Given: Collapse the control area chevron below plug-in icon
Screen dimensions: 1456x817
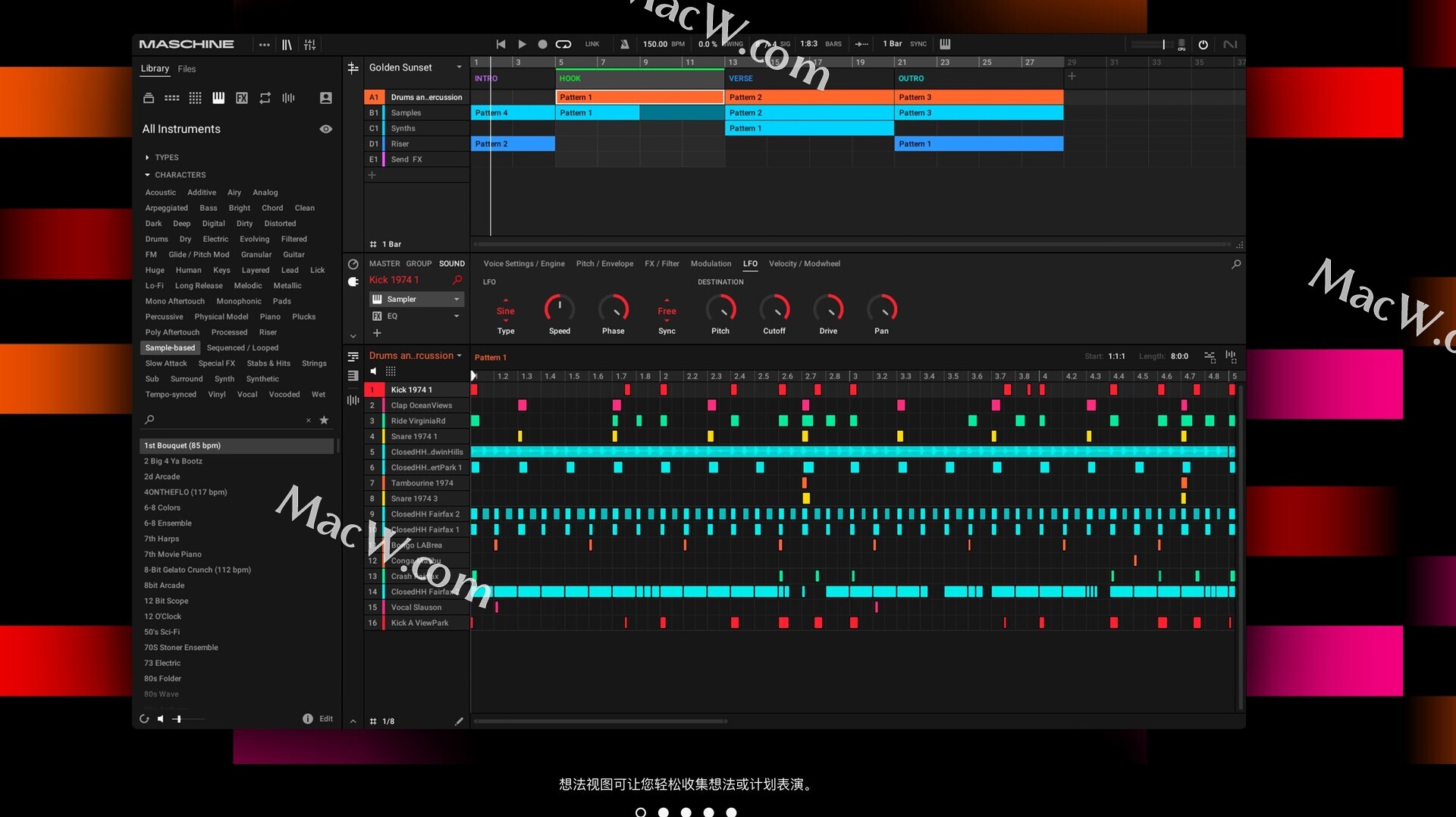Looking at the screenshot, I should pos(353,336).
